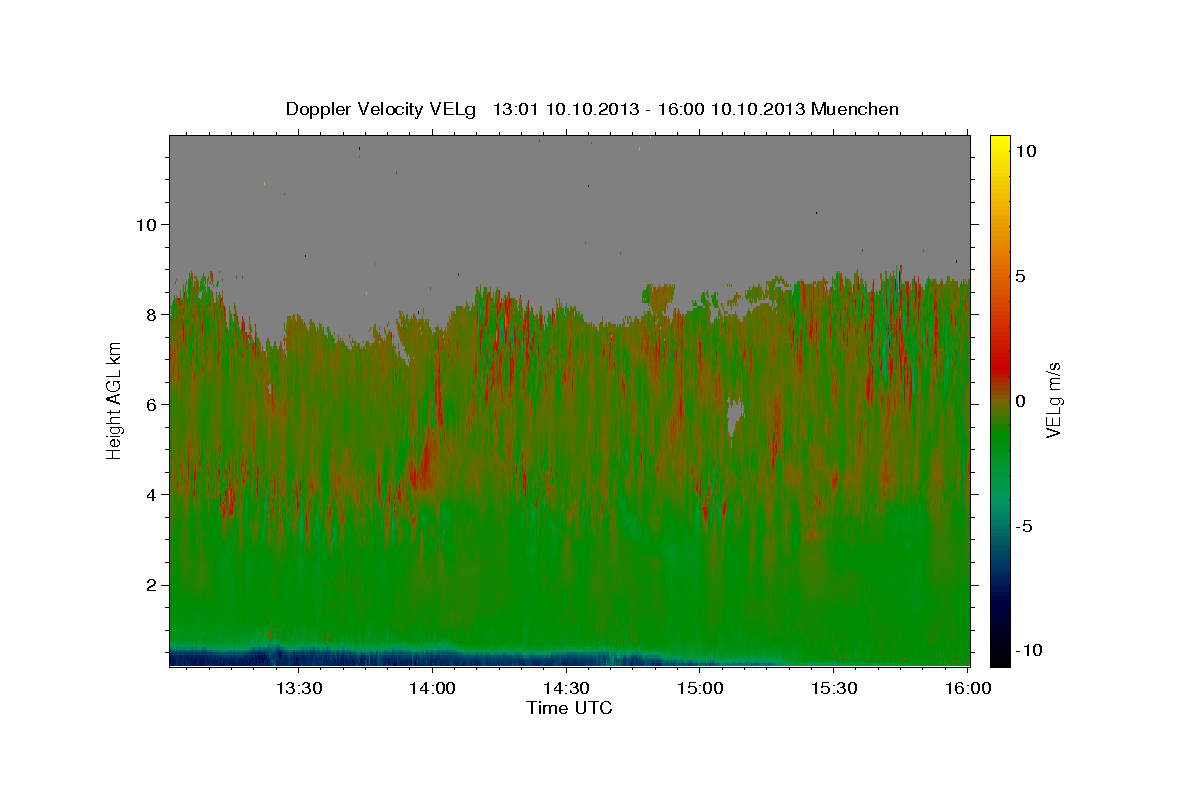
Task: Click the gray data gap near 6 km
Action: (735, 414)
